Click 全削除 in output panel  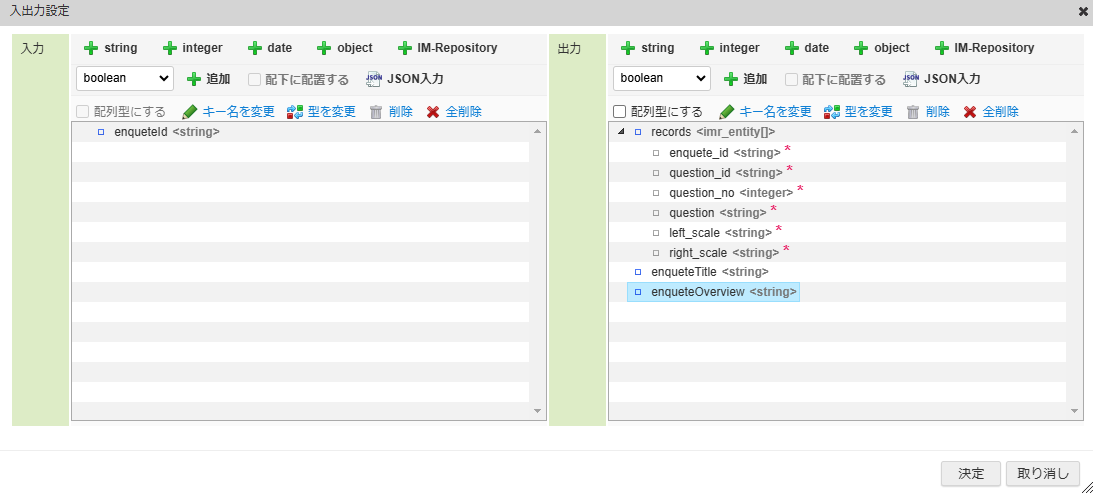click(x=991, y=112)
